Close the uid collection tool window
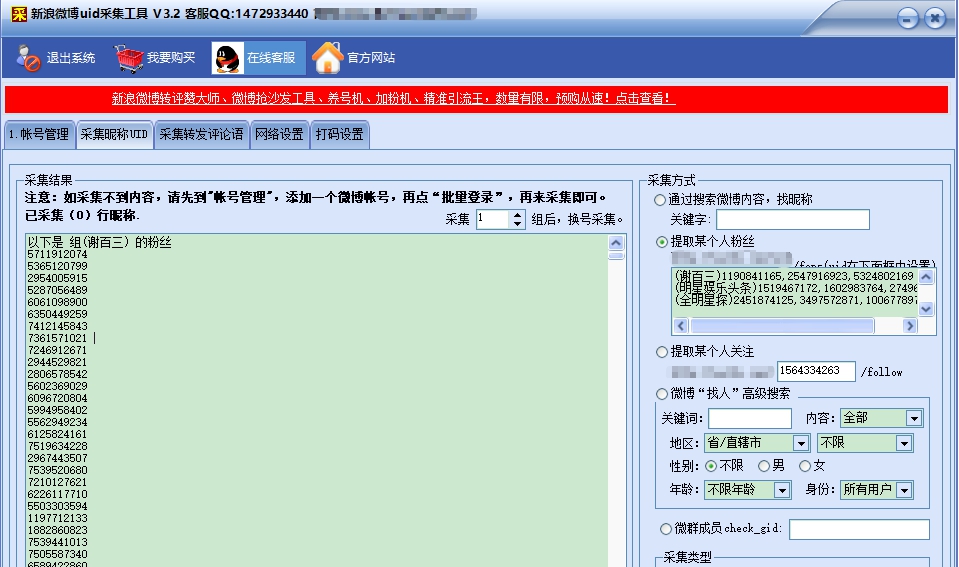The height and width of the screenshot is (567, 959). (x=935, y=18)
